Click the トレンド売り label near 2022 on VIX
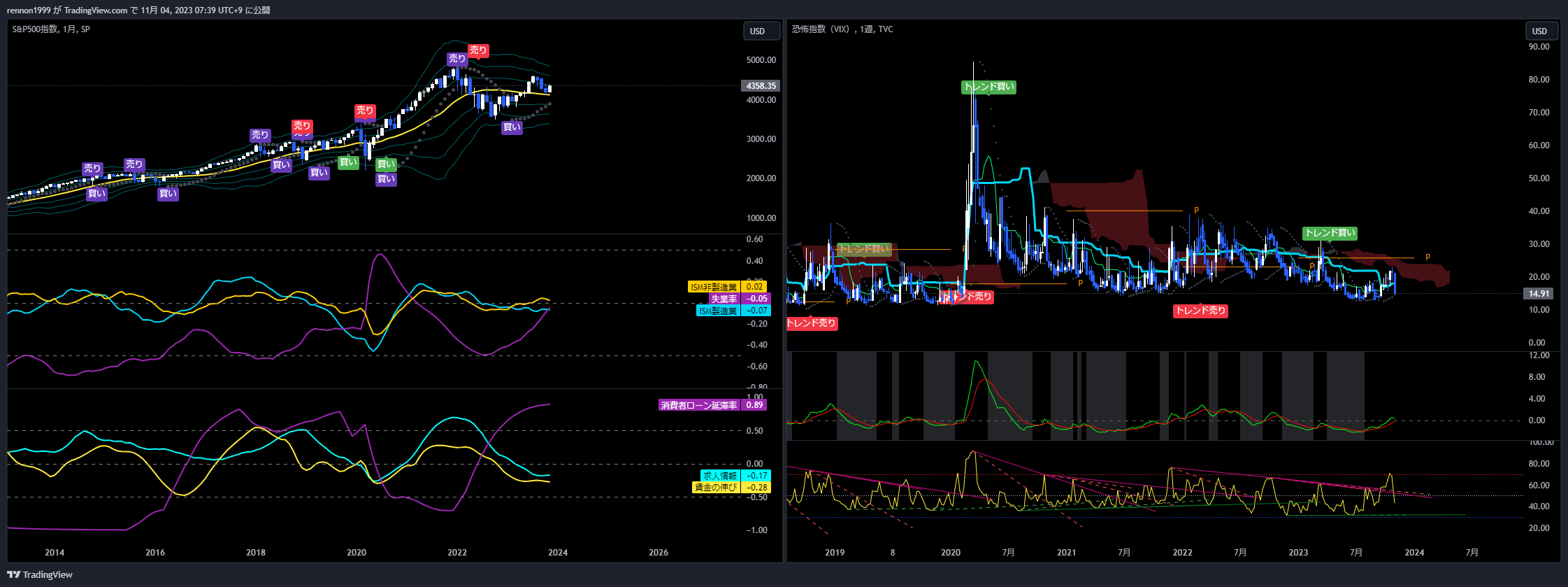Screen dimensions: 1568x587 coord(1200,311)
